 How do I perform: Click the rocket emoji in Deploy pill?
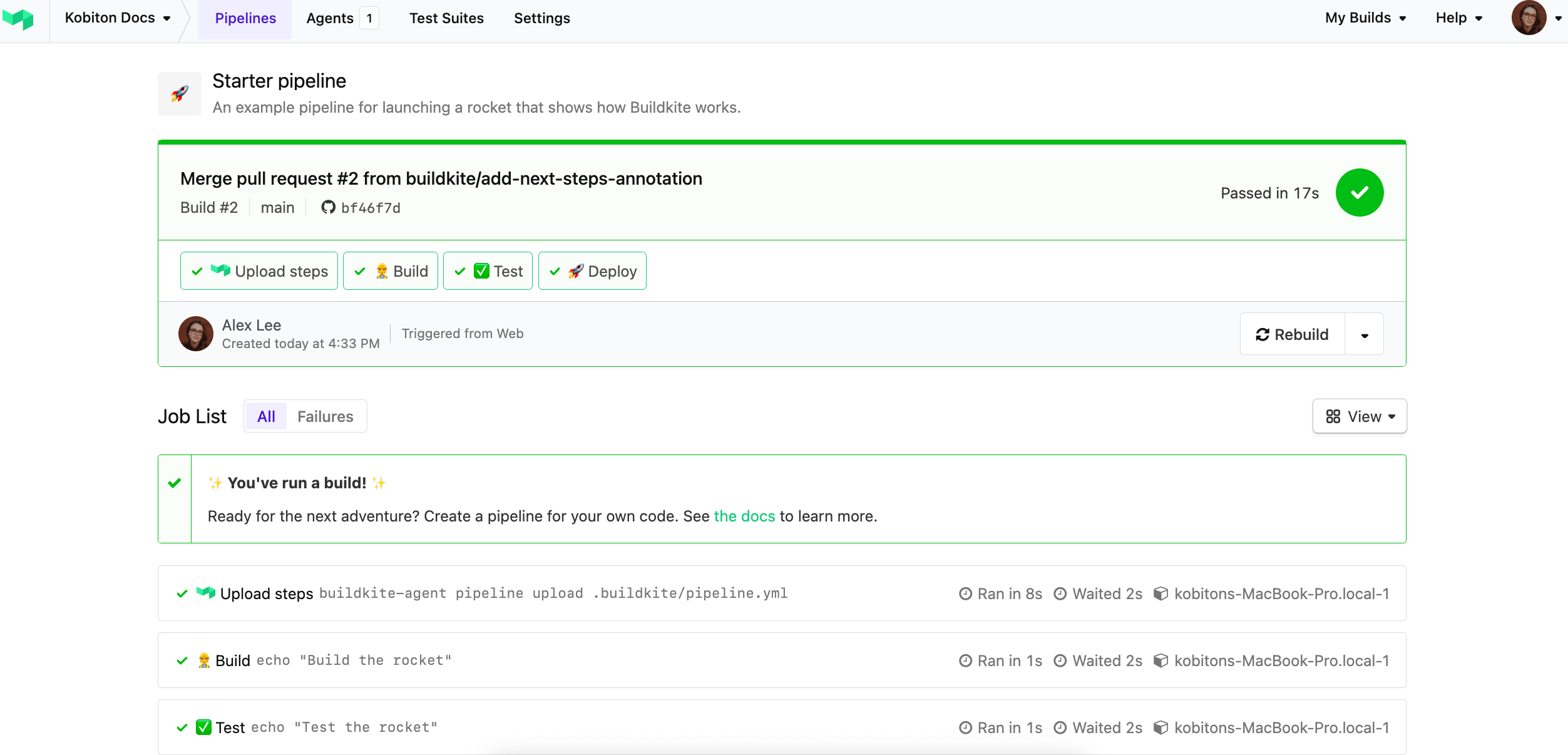[576, 271]
